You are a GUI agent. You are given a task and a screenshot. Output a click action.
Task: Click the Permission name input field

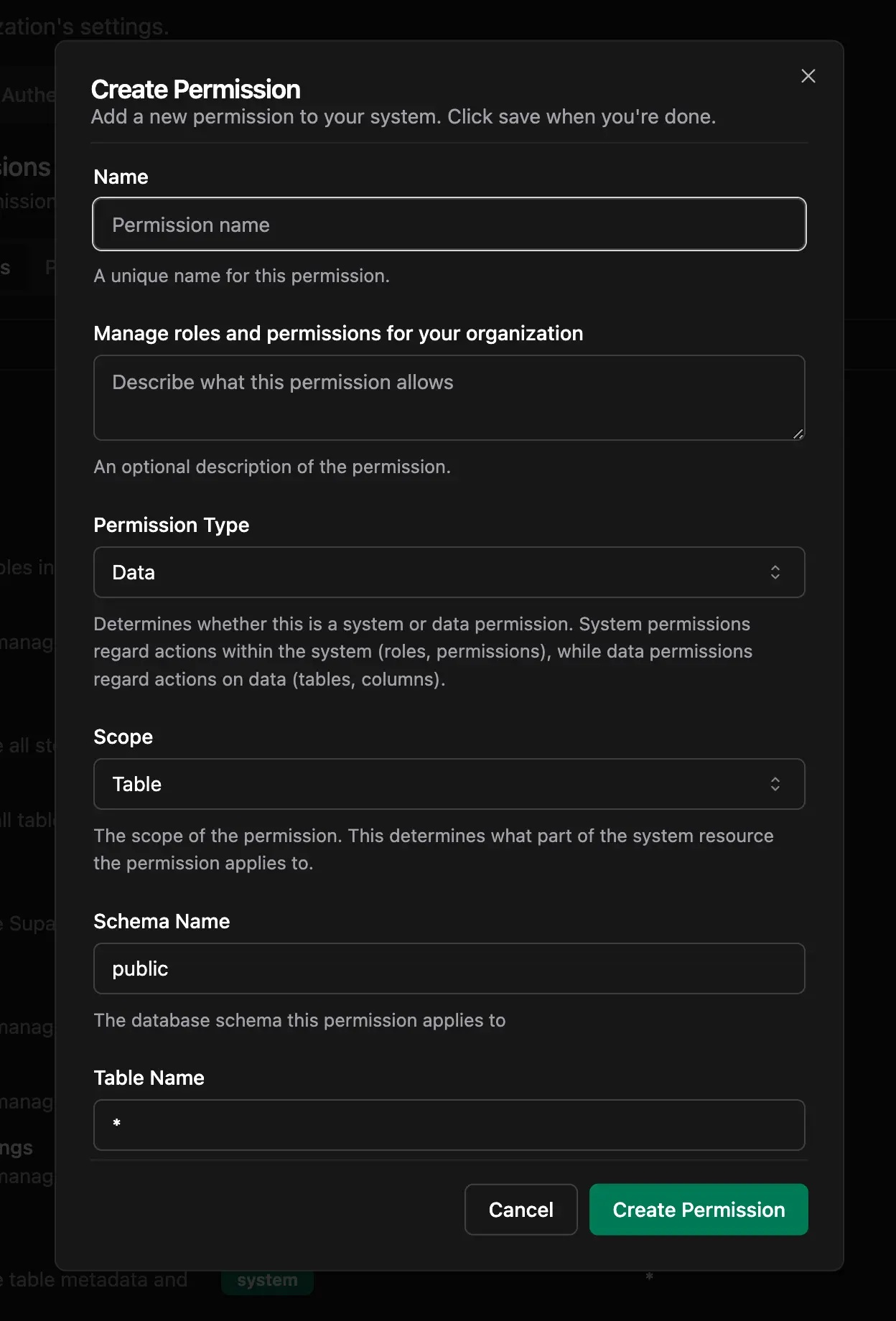click(x=449, y=224)
